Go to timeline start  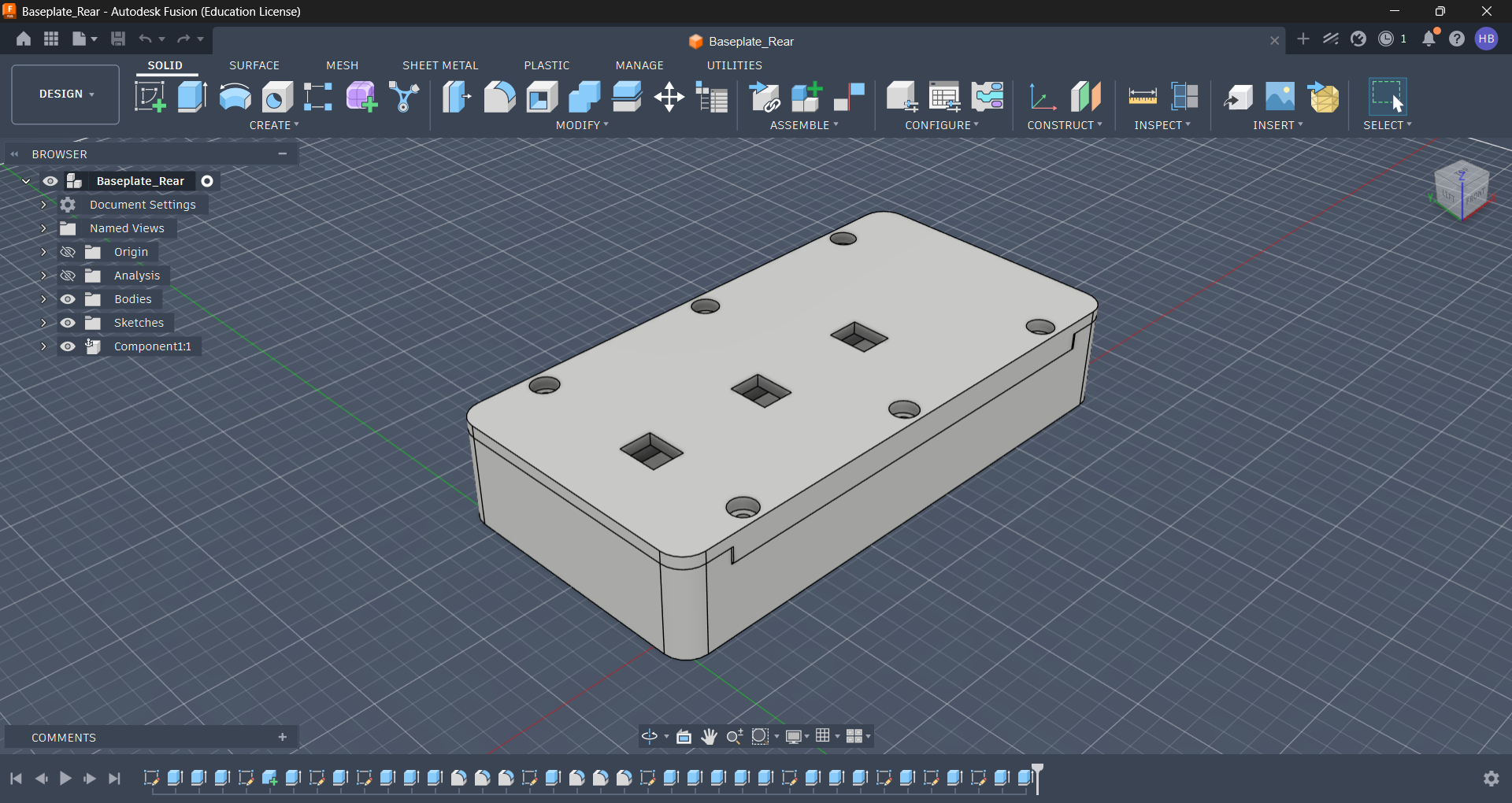pos(16,779)
